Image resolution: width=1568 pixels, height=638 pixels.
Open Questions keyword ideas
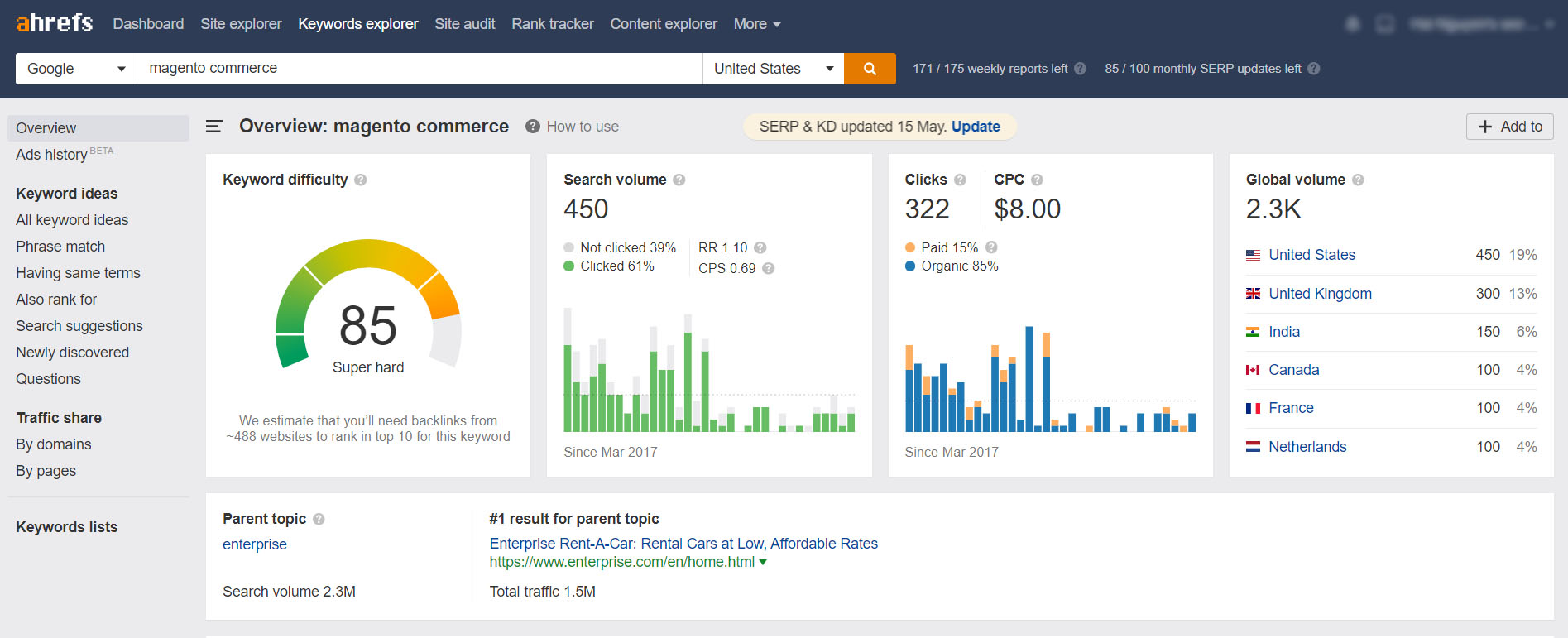(48, 379)
